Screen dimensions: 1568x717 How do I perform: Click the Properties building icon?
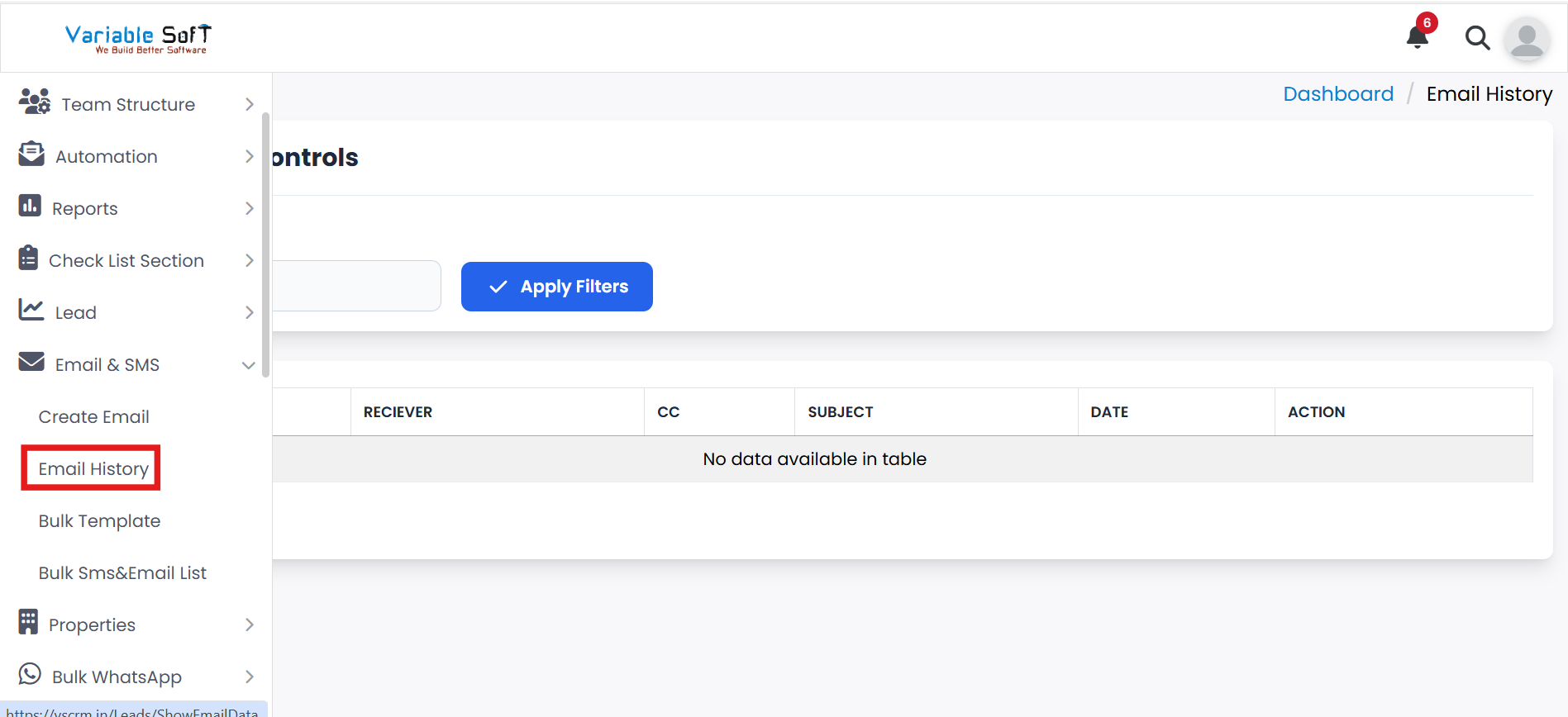tap(28, 622)
